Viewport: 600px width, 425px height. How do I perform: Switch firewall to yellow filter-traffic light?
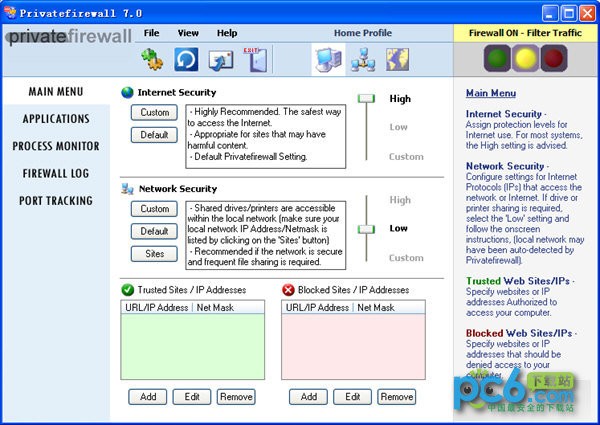[x=525, y=58]
